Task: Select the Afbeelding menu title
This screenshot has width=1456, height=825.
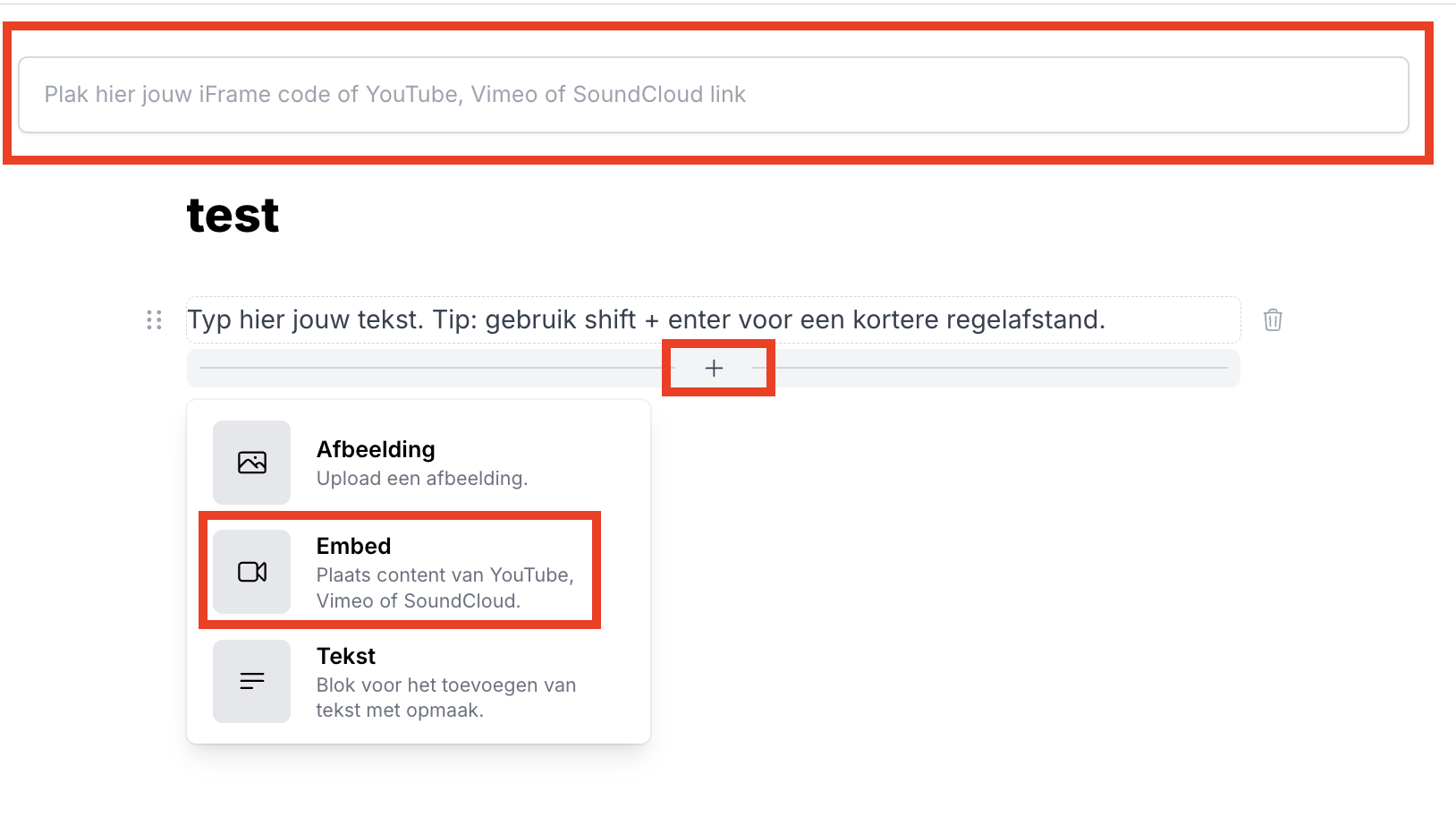Action: [376, 449]
